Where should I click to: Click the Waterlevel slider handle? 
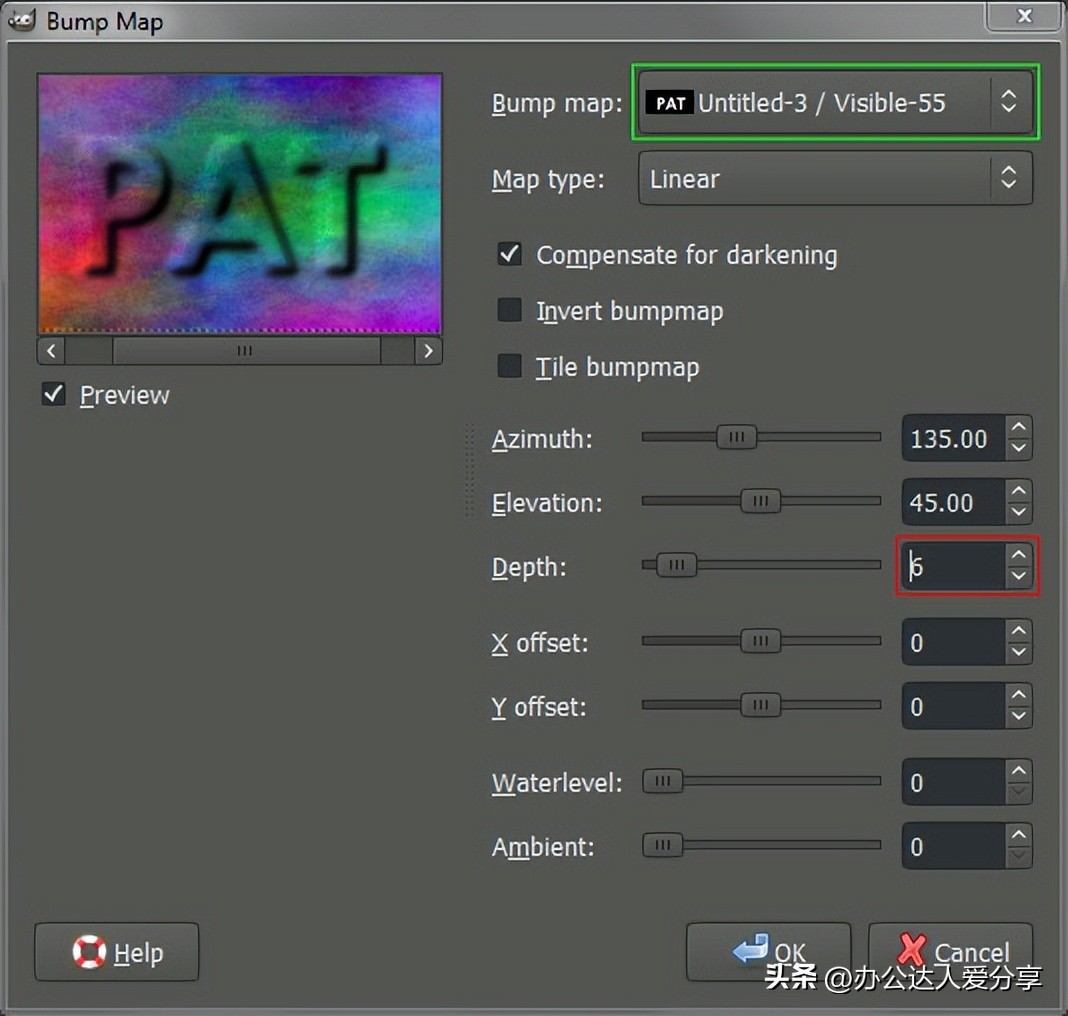[662, 782]
